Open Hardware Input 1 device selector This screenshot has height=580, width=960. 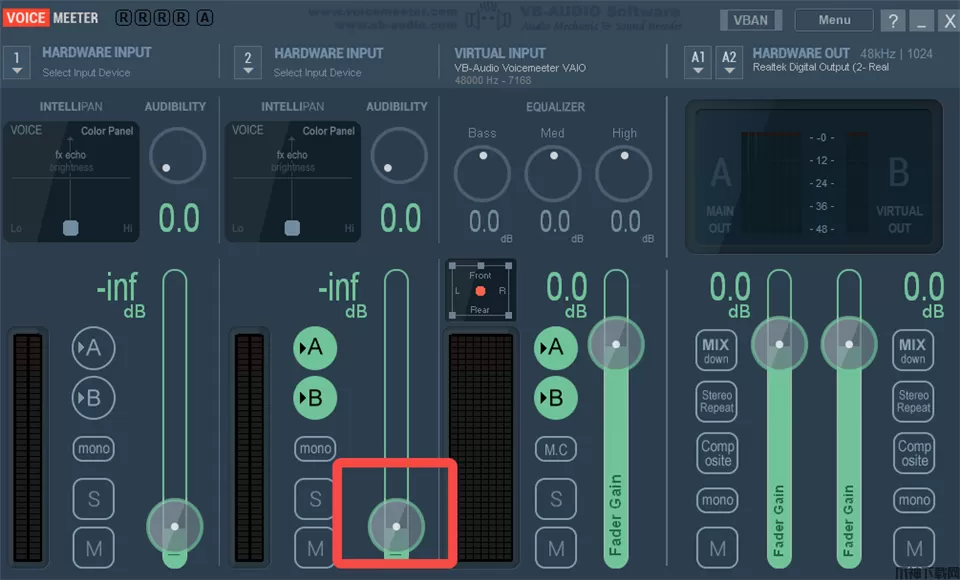(x=16, y=62)
